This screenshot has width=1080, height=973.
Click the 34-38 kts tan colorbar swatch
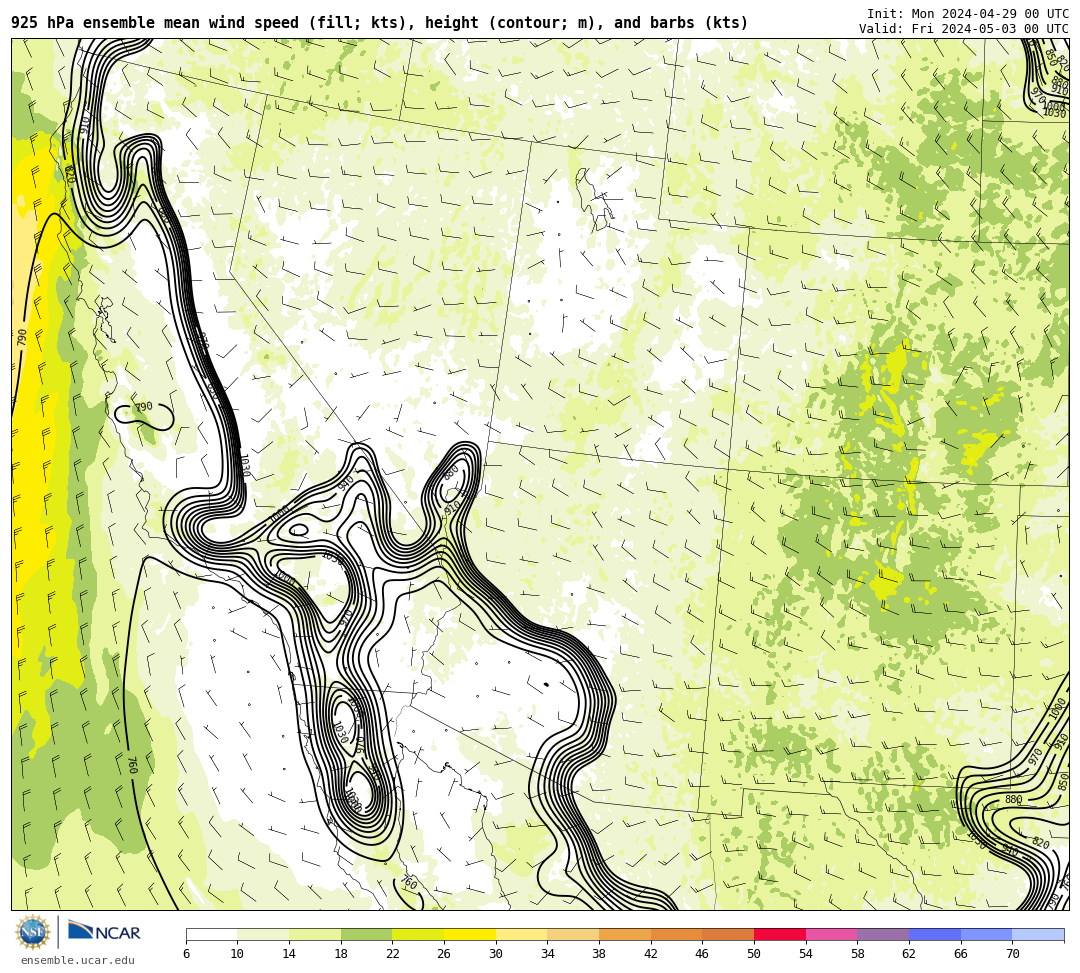(x=573, y=934)
